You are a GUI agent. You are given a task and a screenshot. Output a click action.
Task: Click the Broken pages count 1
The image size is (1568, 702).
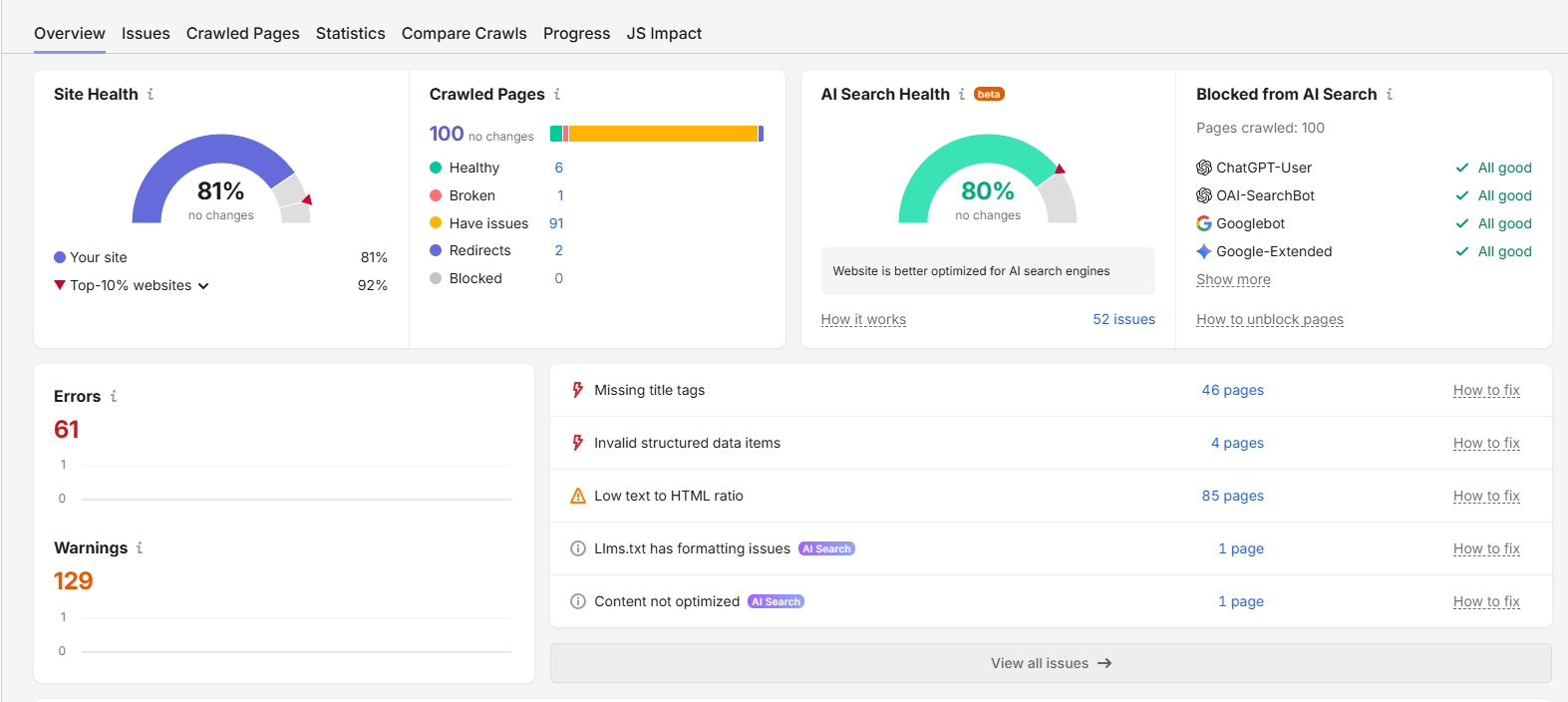pyautogui.click(x=560, y=195)
